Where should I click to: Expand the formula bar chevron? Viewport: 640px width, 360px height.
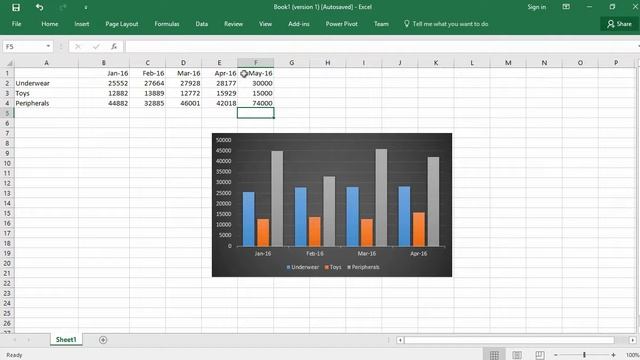point(638,47)
